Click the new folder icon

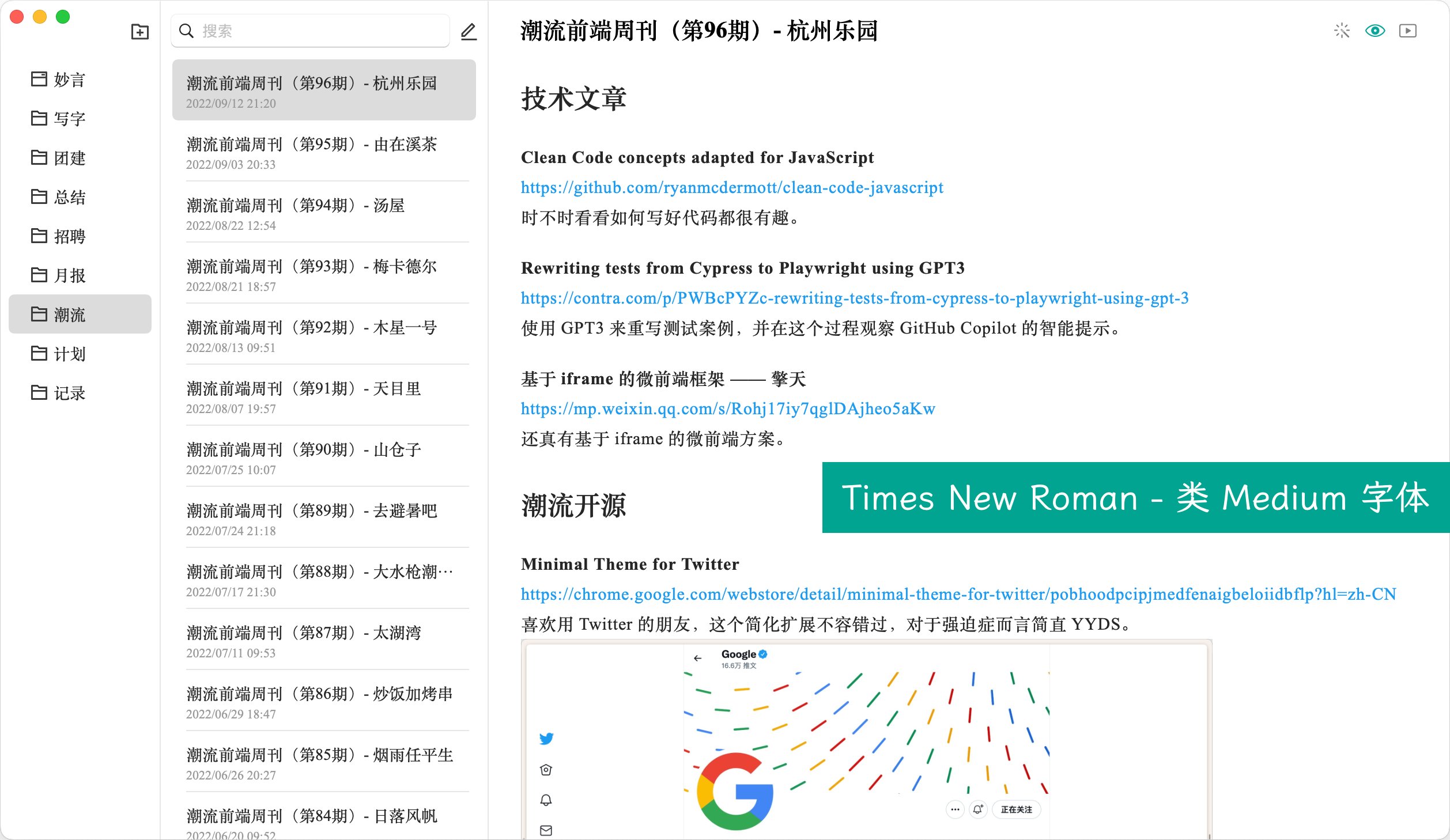click(139, 31)
